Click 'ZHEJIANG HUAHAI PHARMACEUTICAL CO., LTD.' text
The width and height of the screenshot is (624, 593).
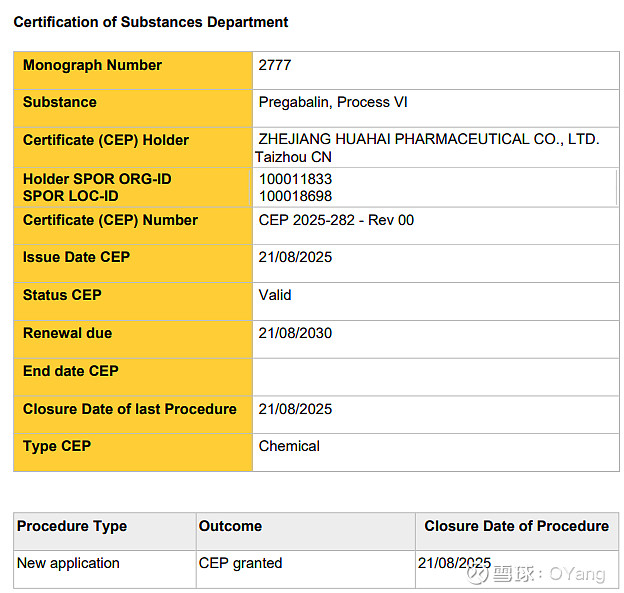tap(429, 139)
